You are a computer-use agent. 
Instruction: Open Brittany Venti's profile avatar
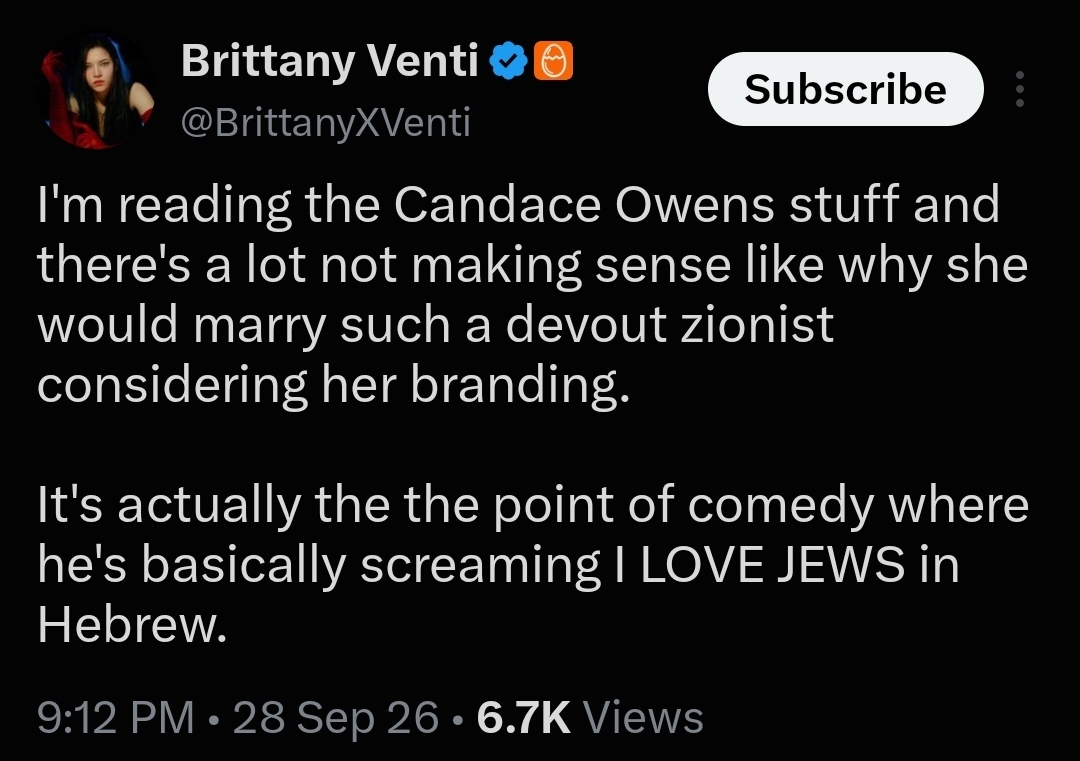[96, 90]
